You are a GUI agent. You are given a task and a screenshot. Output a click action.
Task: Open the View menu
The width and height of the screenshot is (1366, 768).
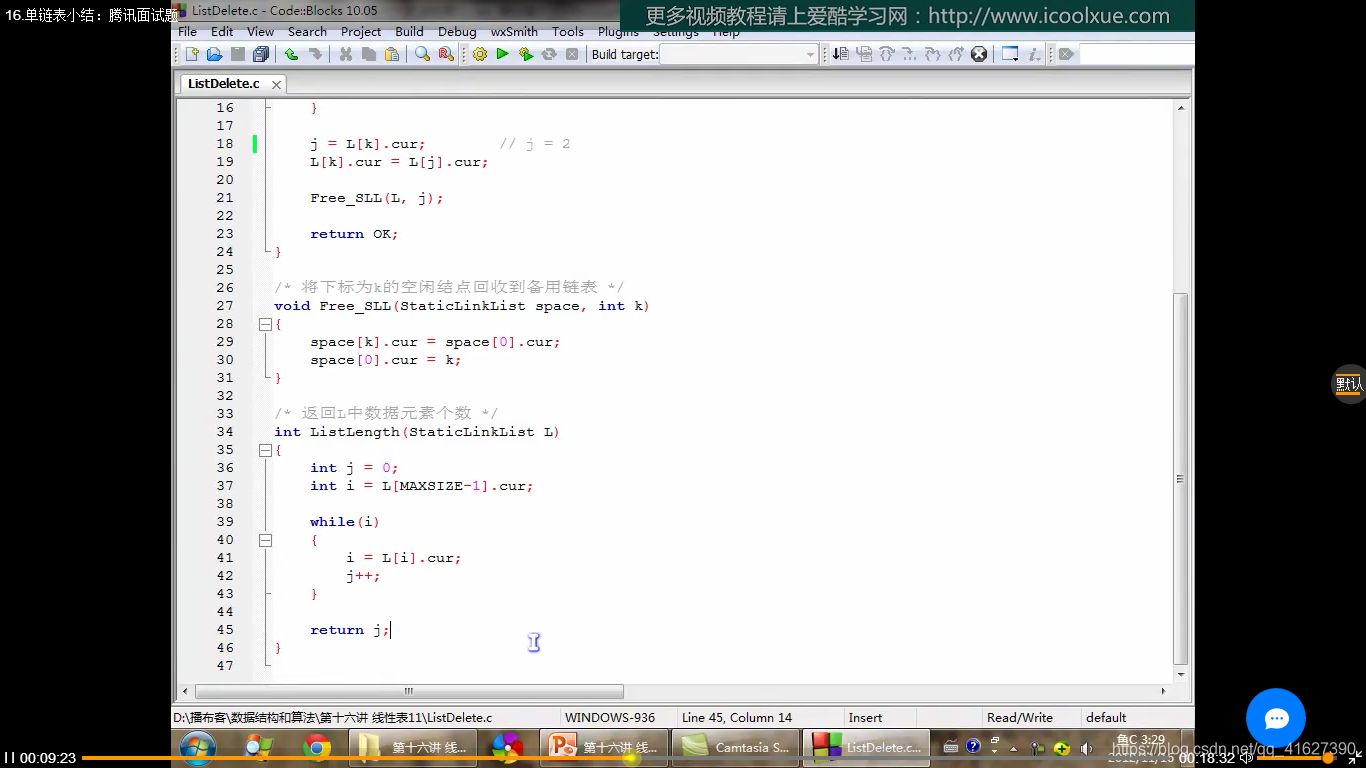tap(260, 32)
